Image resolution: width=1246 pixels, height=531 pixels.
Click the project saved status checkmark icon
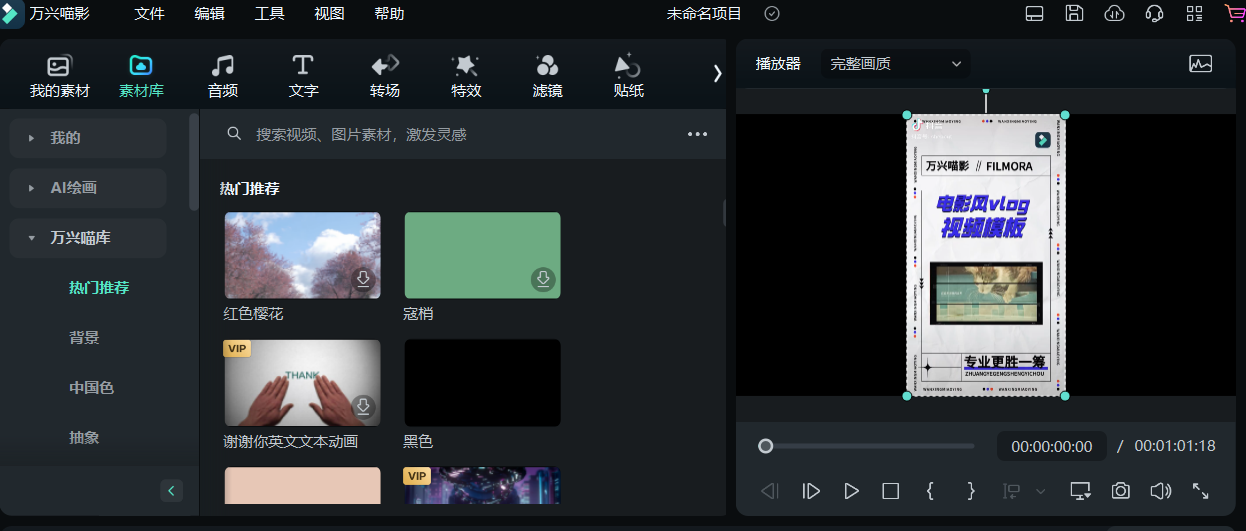[772, 14]
